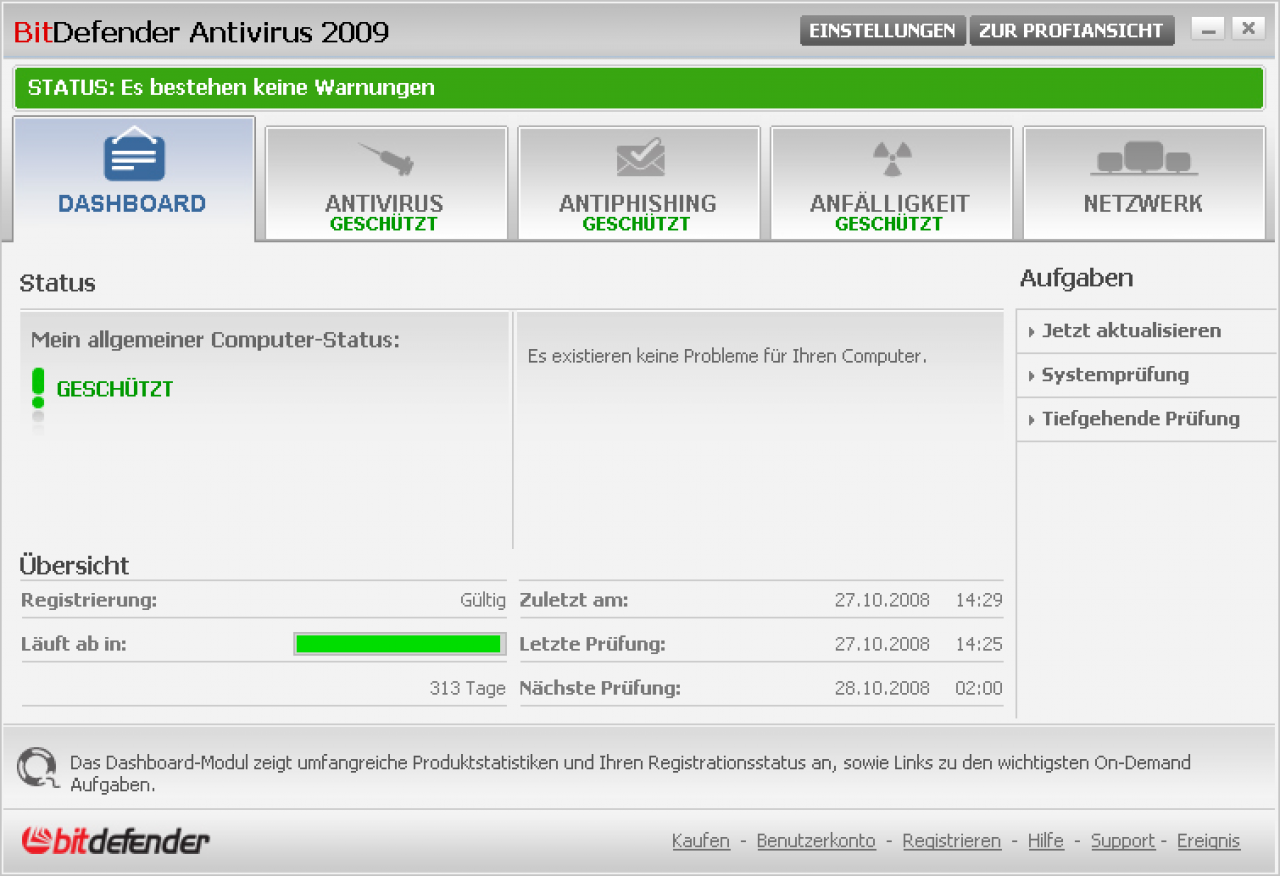
Task: Click the BitDefender logo at bottom
Action: point(116,840)
